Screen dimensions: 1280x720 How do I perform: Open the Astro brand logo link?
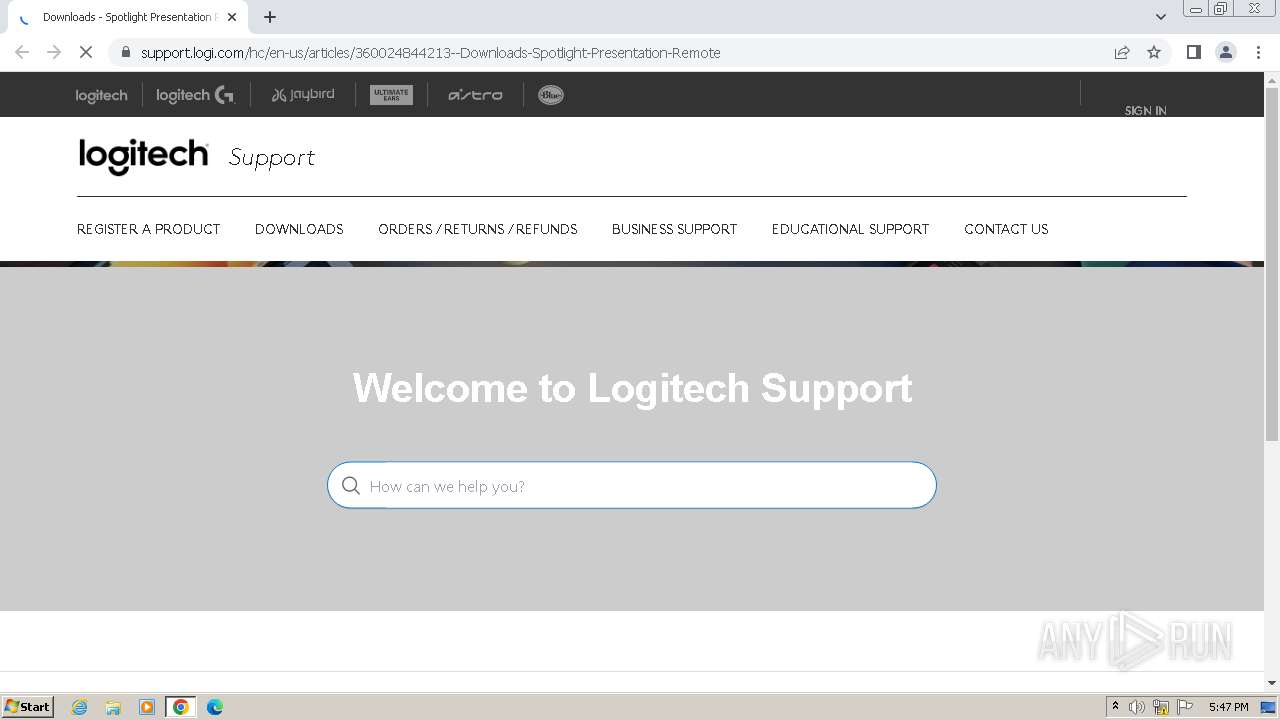[x=475, y=95]
